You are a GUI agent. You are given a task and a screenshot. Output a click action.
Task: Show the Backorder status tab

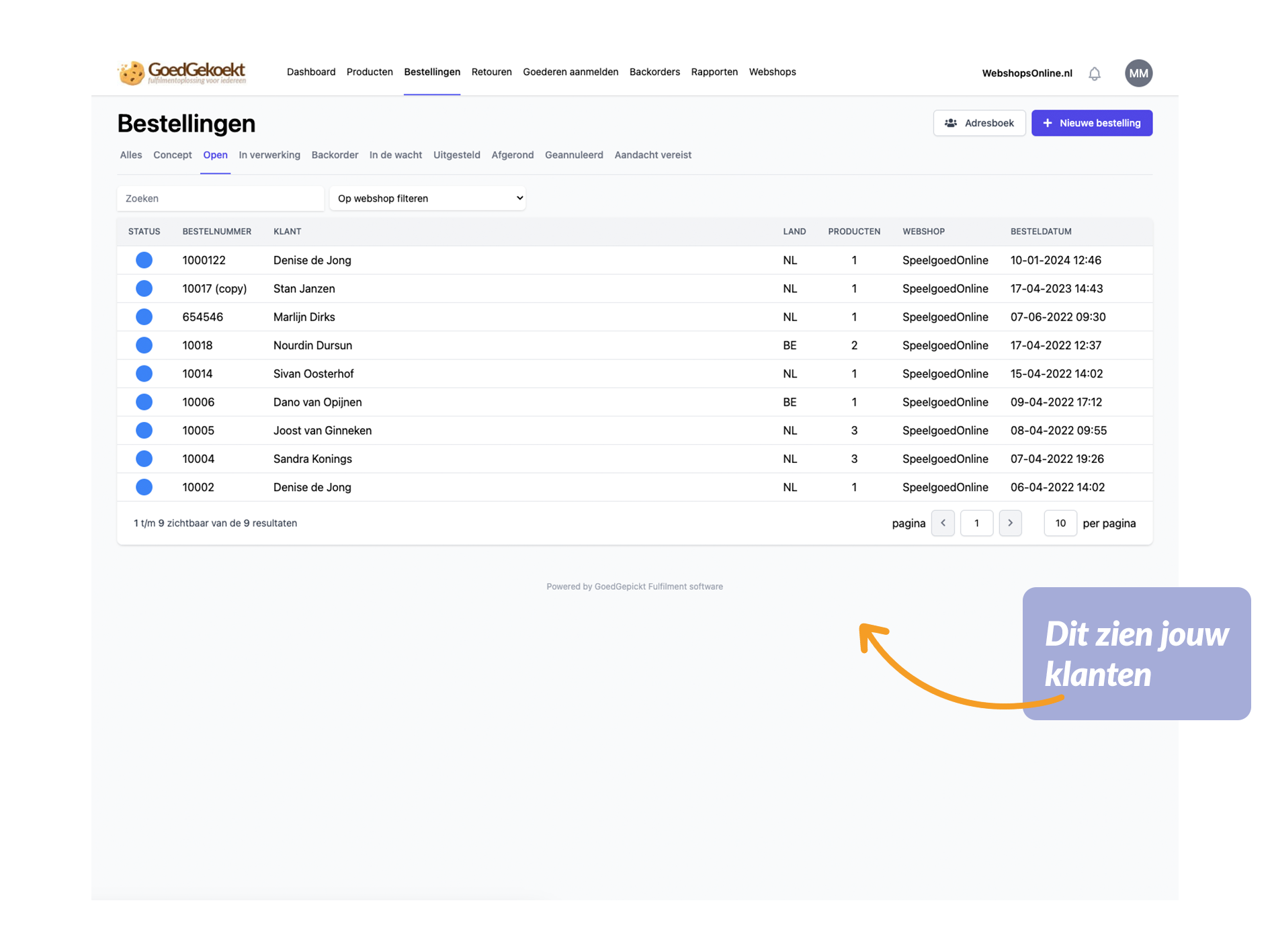click(335, 155)
